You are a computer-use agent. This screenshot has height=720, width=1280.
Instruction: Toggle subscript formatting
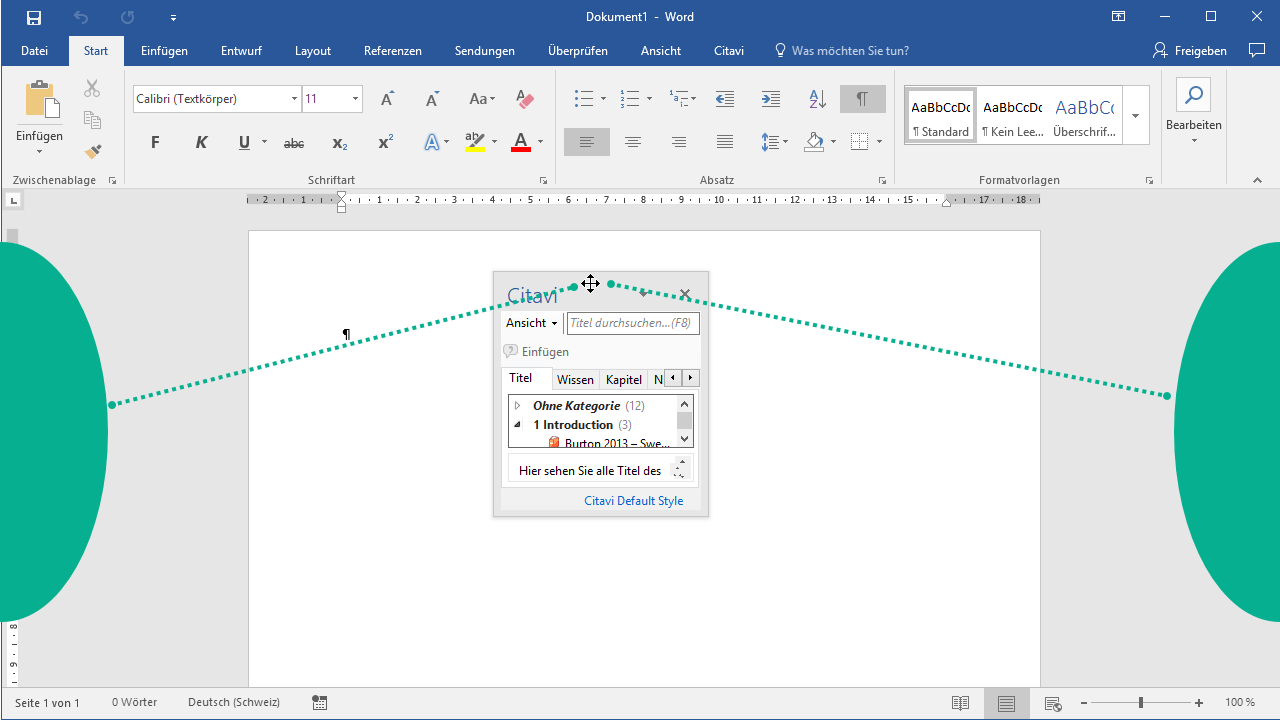(x=340, y=143)
